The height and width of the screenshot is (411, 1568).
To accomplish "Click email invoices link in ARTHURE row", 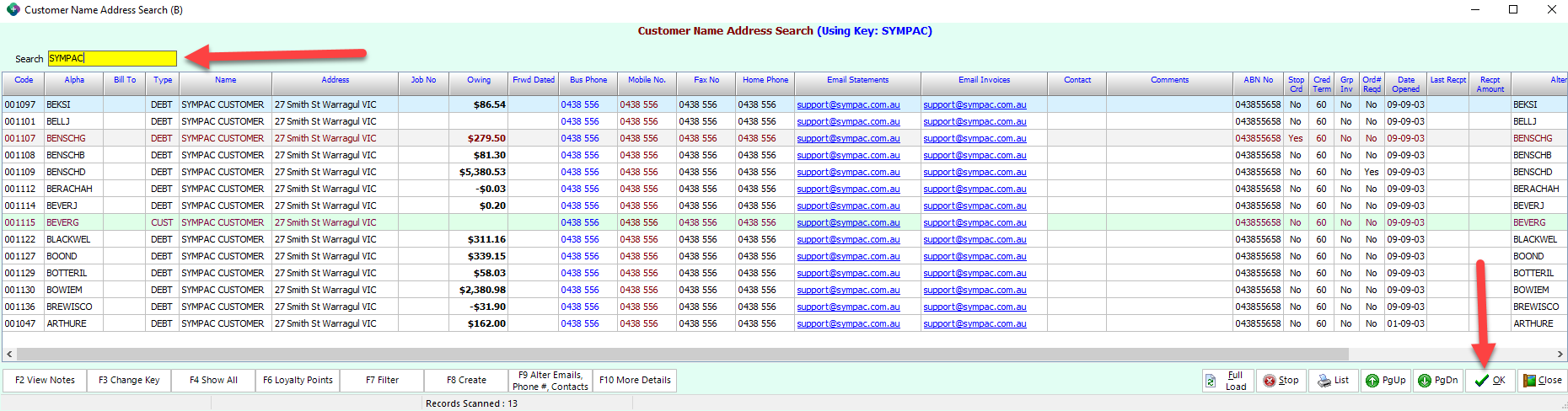I will click(975, 323).
